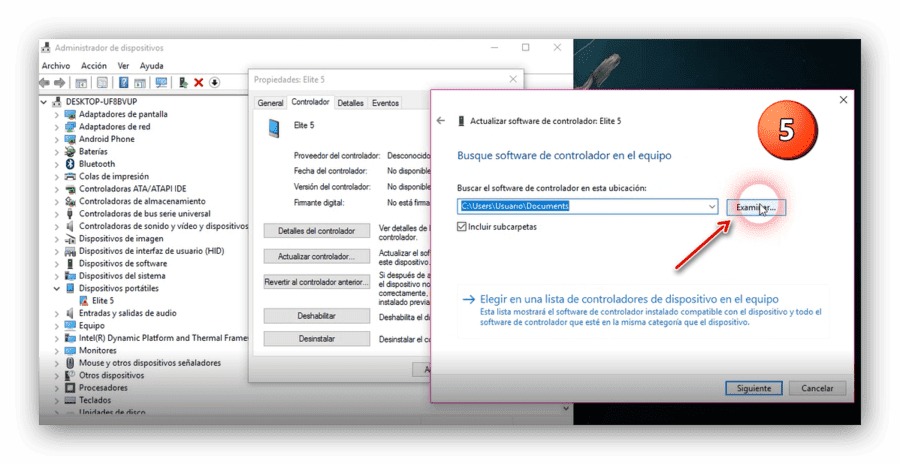Collapse the DESKTOP-UF8BVUP root node
The image size is (900, 464).
tap(44, 102)
